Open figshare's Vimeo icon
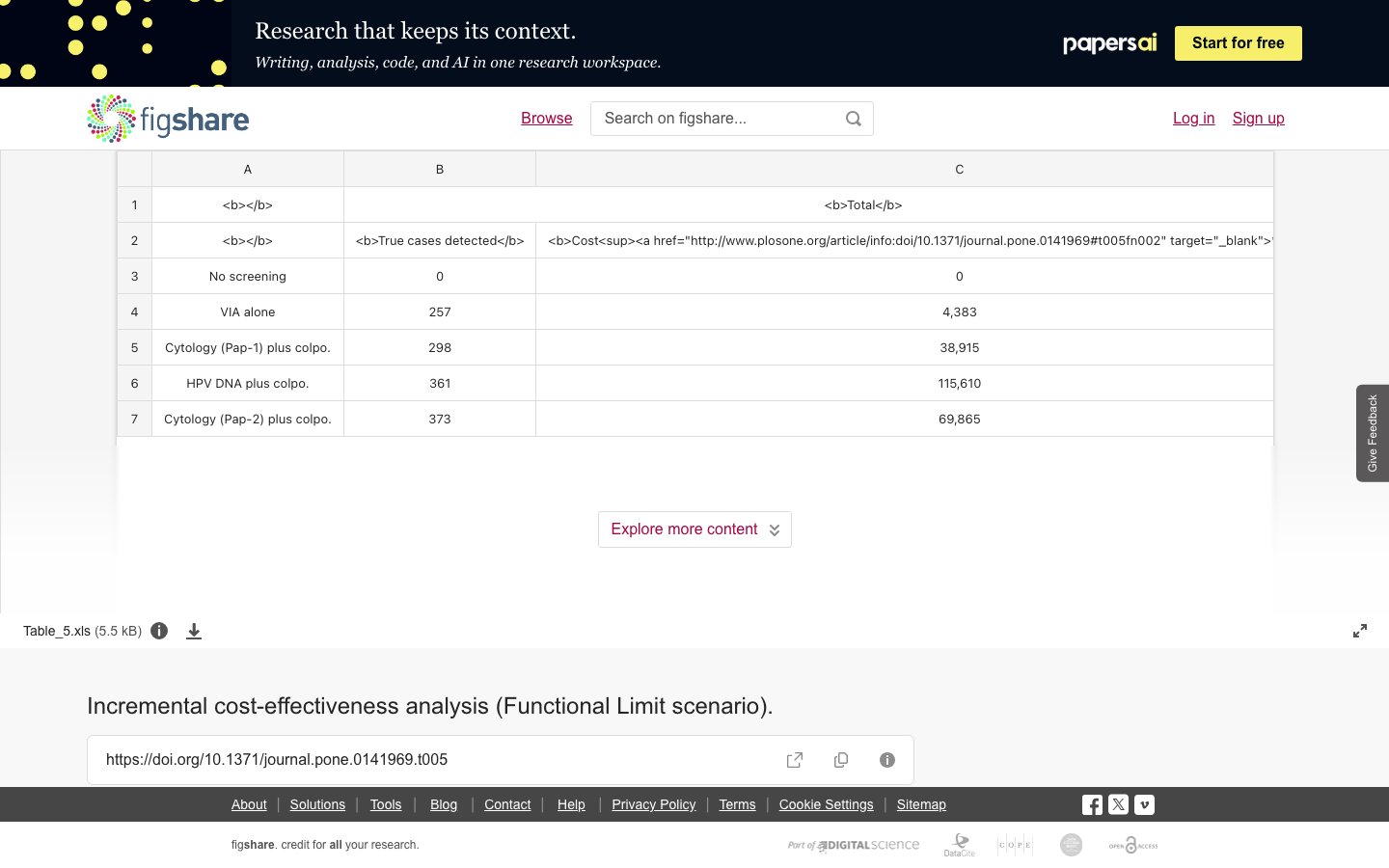 [1144, 804]
